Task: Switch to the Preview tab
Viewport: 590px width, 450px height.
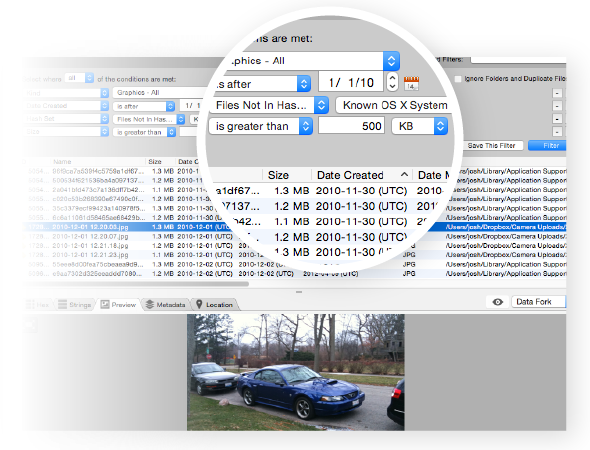Action: tap(118, 304)
